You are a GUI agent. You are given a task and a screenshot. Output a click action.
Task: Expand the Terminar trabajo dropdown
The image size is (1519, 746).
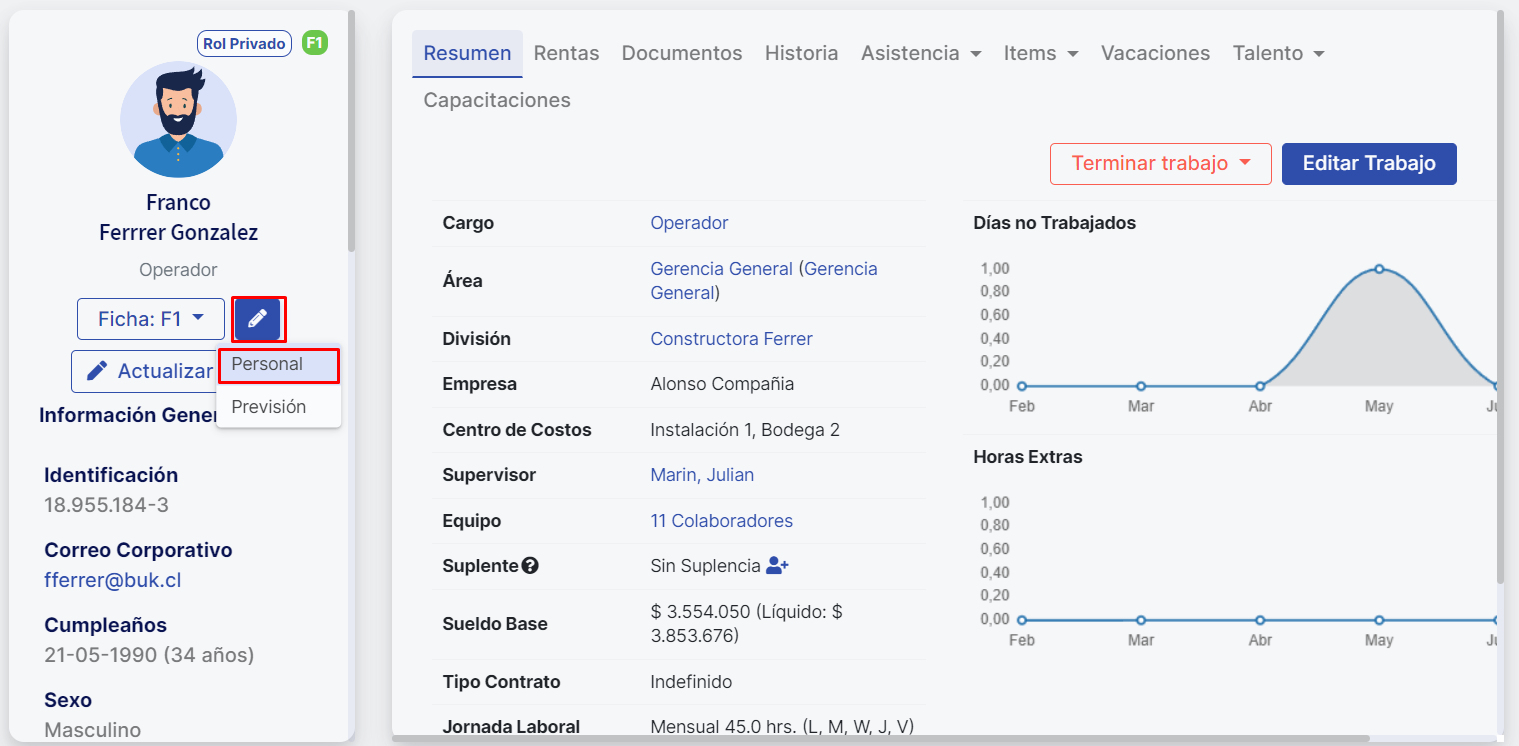tap(1160, 164)
